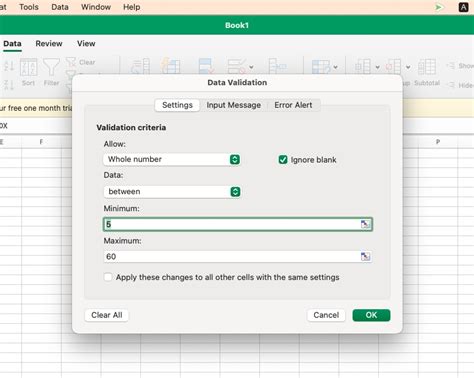
Task: Confirm with the OK button
Action: coord(371,315)
